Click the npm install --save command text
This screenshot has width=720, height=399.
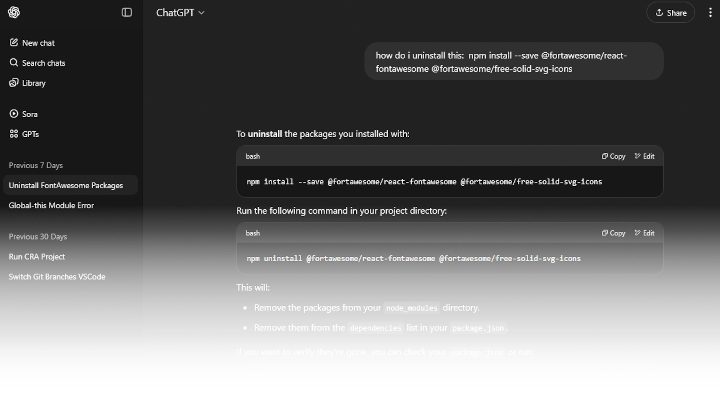click(x=424, y=182)
